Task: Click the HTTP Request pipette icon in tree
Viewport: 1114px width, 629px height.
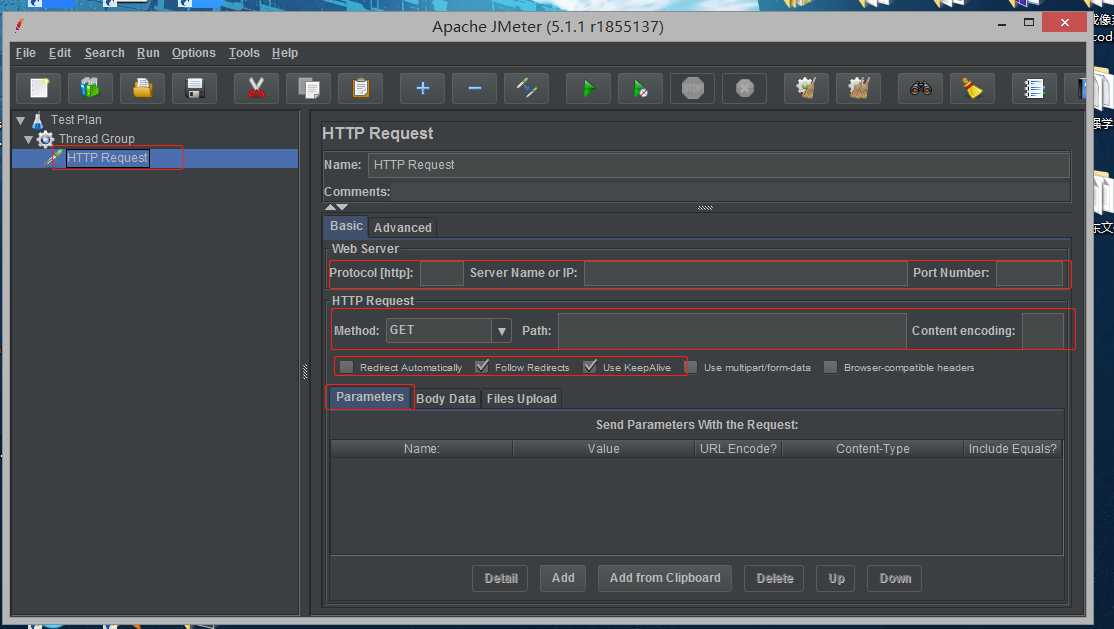Action: point(55,157)
